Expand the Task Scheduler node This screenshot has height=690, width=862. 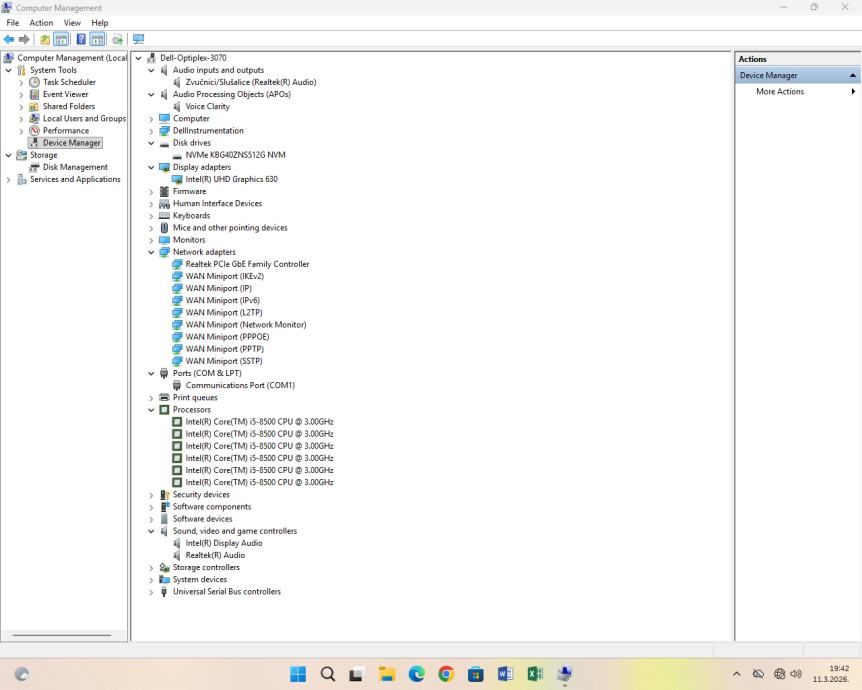click(21, 82)
